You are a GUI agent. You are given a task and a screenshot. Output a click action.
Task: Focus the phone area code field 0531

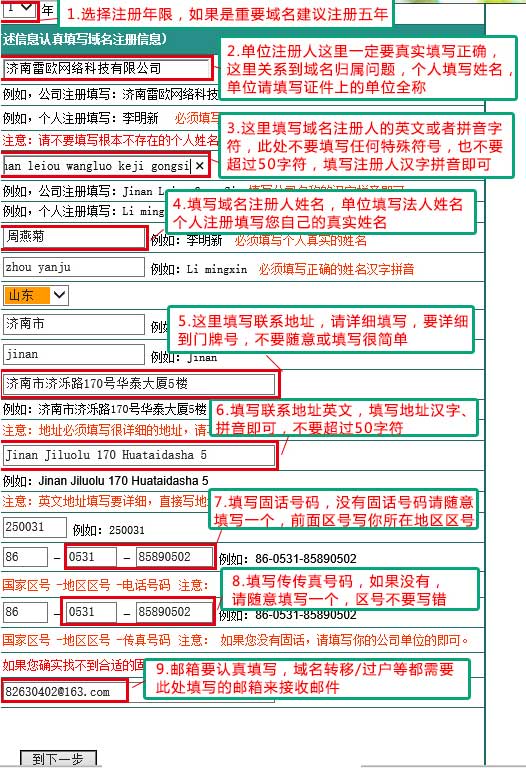point(92,557)
